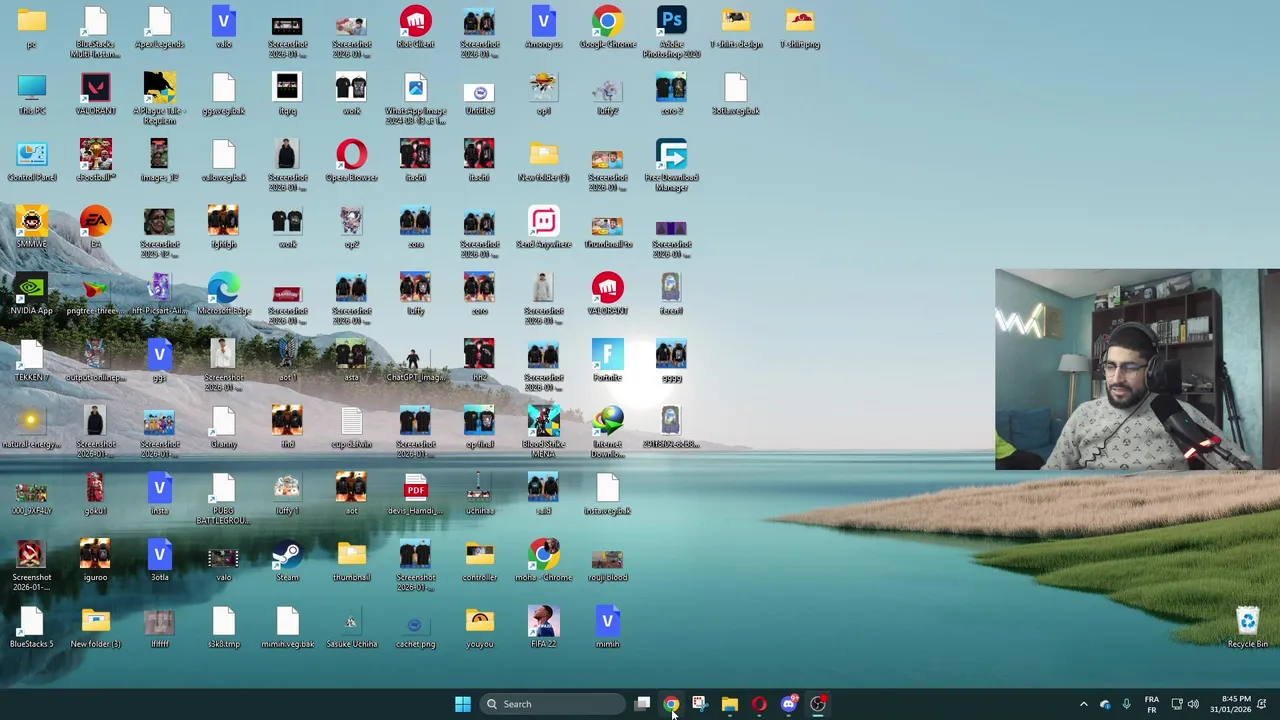Open the Riot Client desktop shortcut

[x=415, y=28]
